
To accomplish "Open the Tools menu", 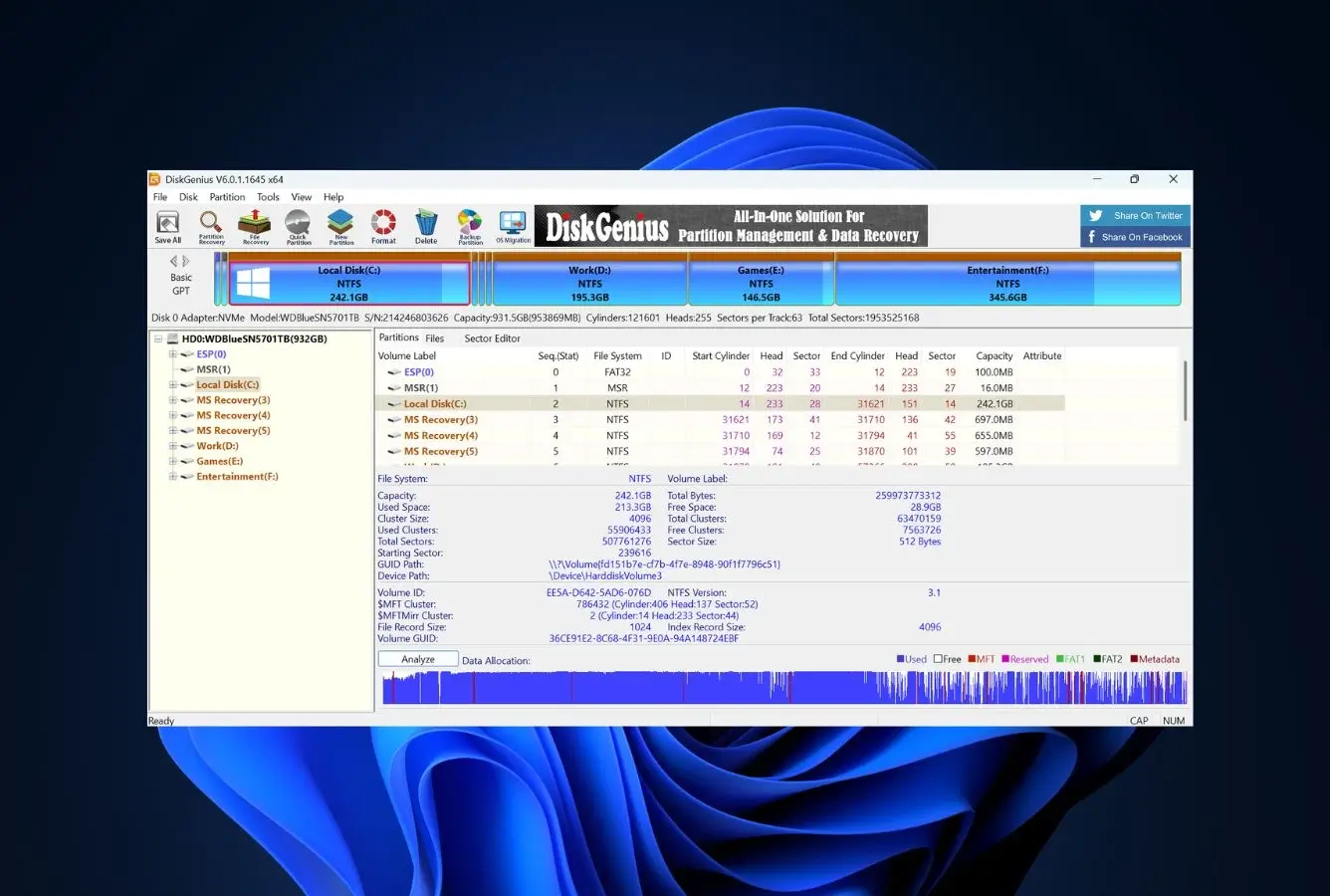I will coord(268,197).
